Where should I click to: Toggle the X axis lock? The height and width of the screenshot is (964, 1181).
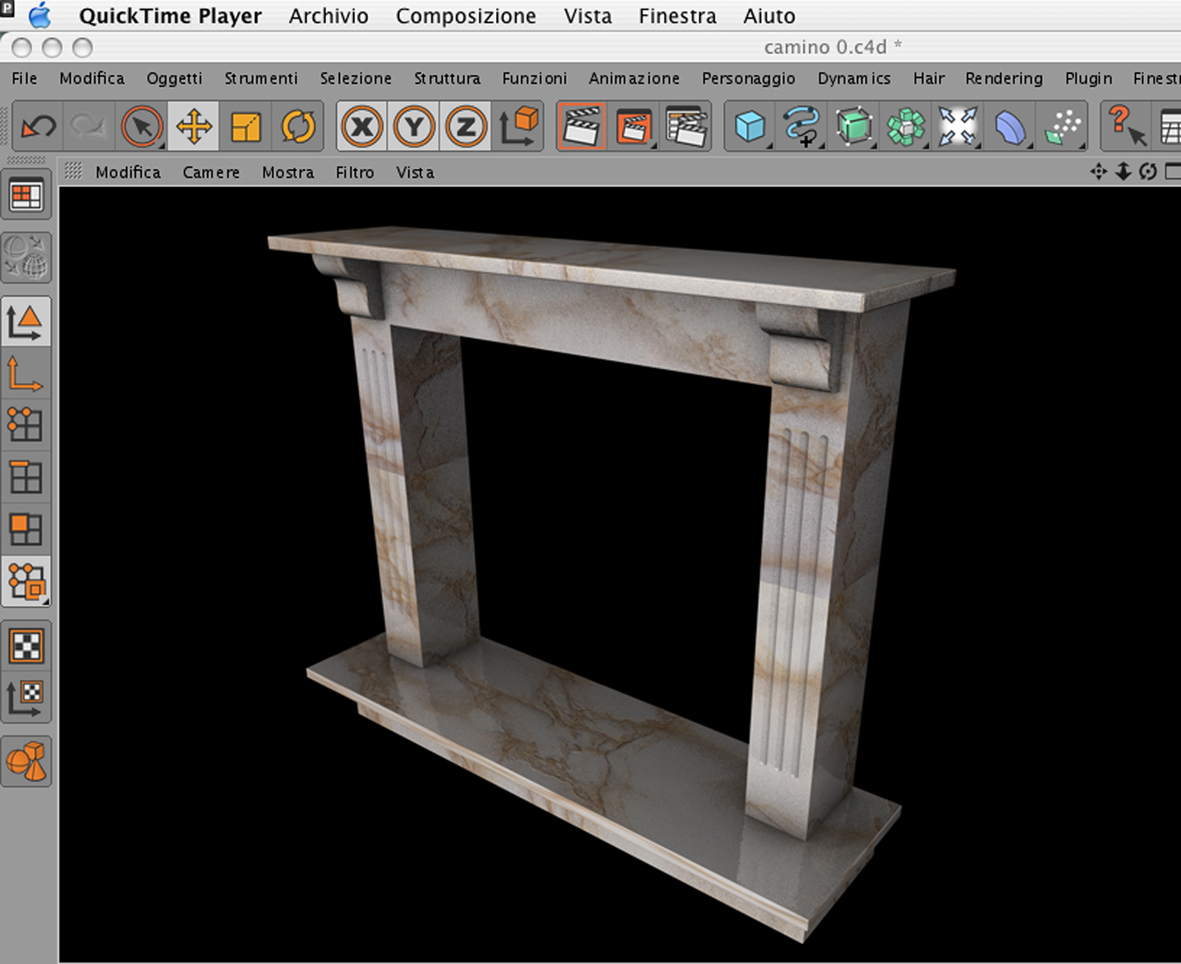[x=362, y=127]
